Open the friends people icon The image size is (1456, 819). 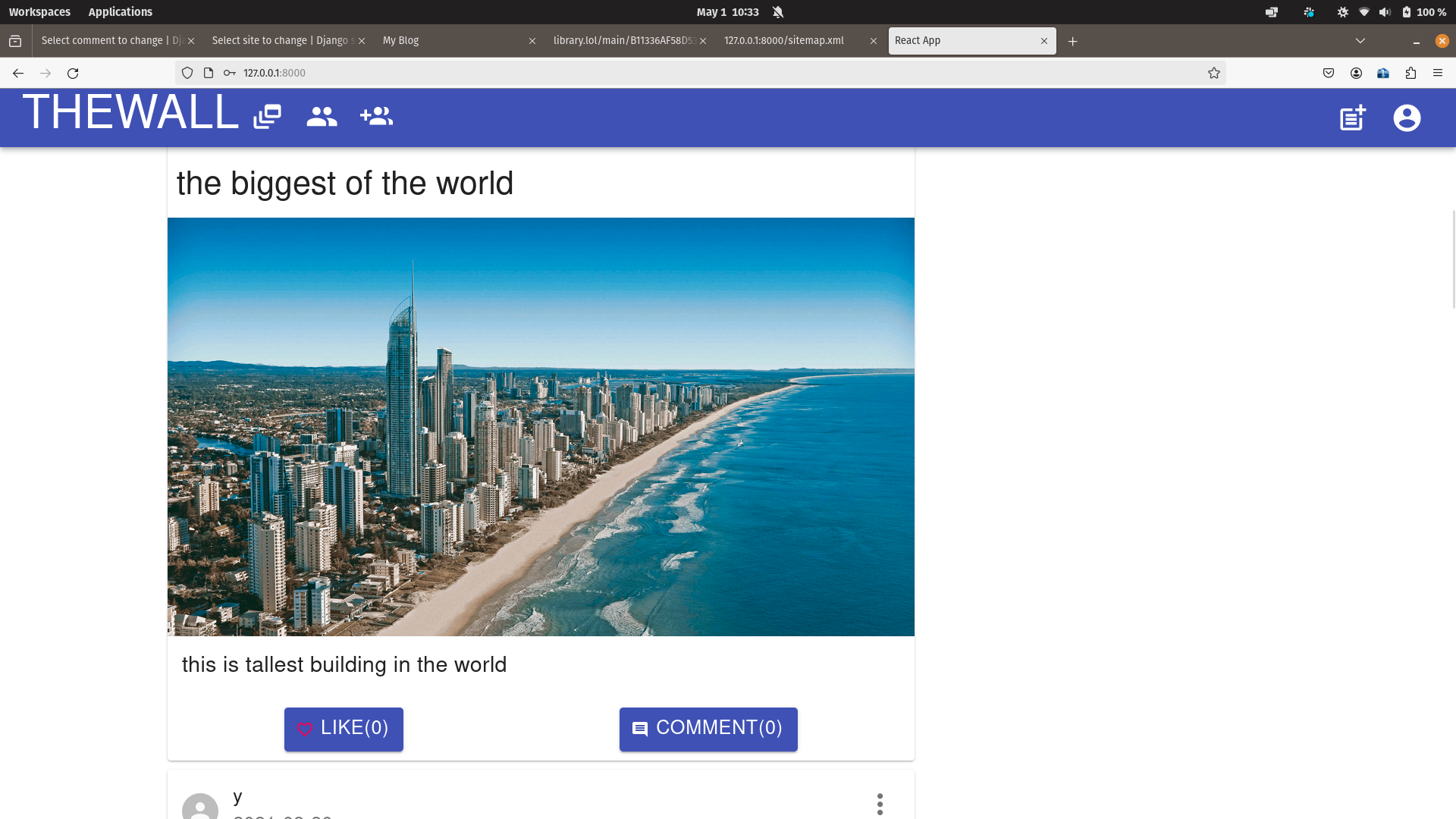pyautogui.click(x=322, y=117)
